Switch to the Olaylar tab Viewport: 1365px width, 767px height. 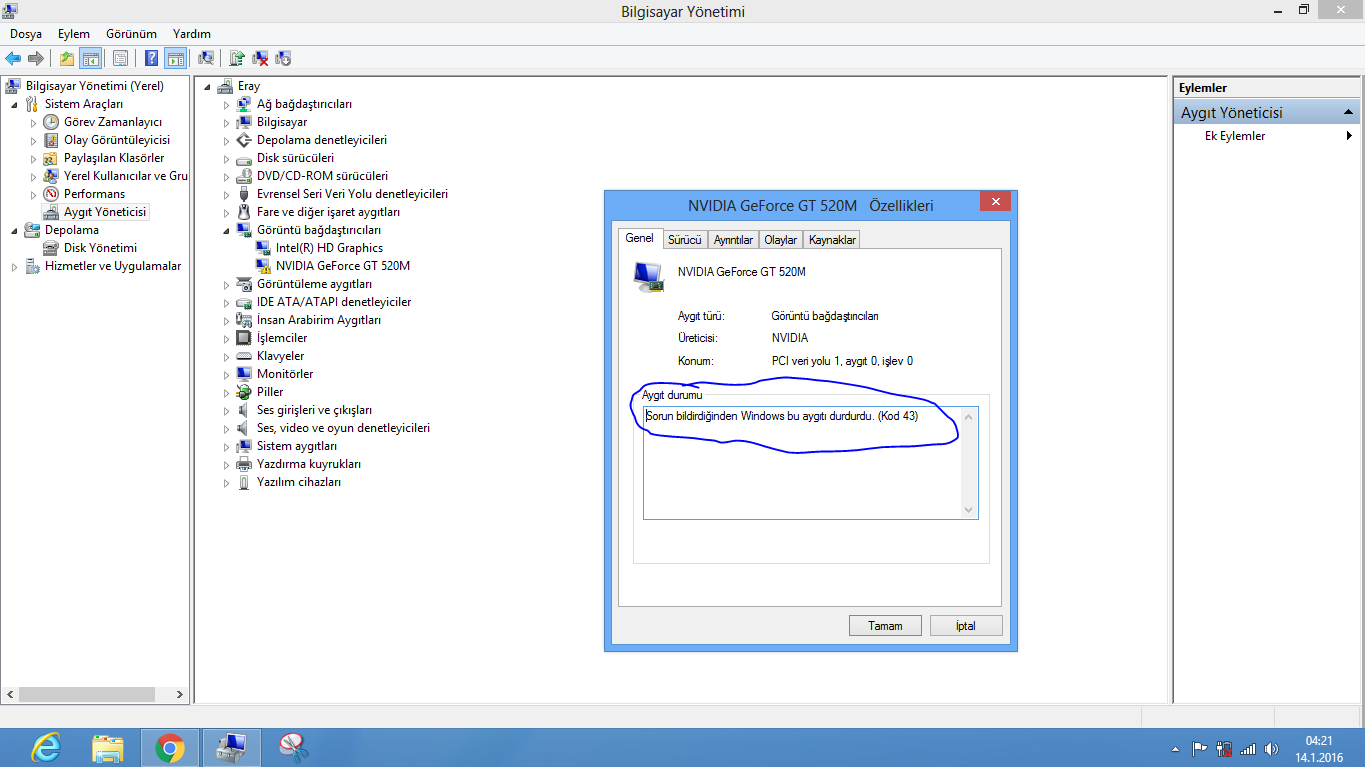[781, 240]
